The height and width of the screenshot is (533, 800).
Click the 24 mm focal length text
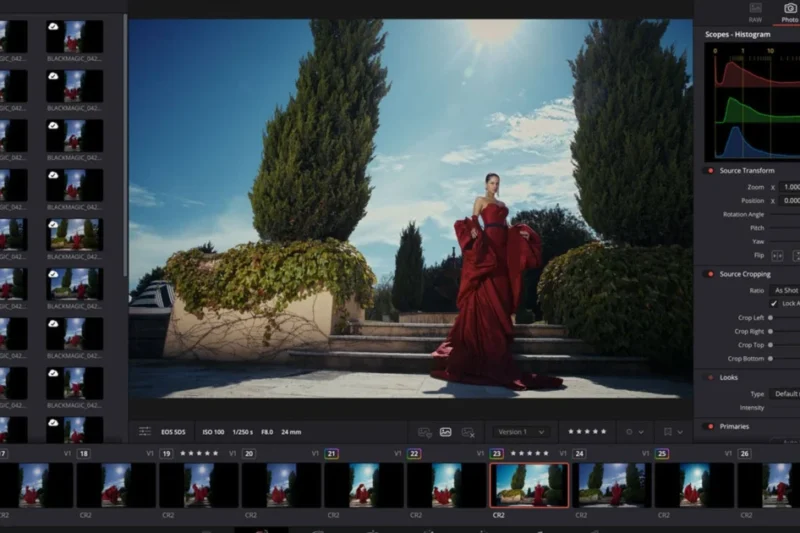tap(291, 432)
